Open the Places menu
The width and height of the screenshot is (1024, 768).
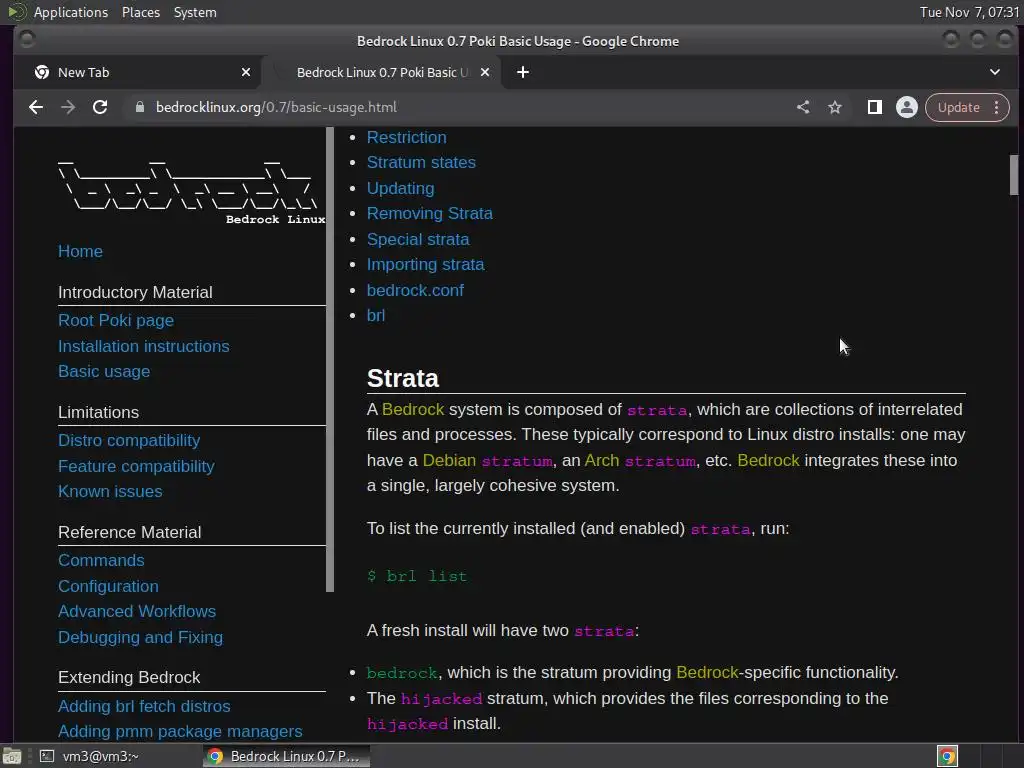(x=140, y=12)
